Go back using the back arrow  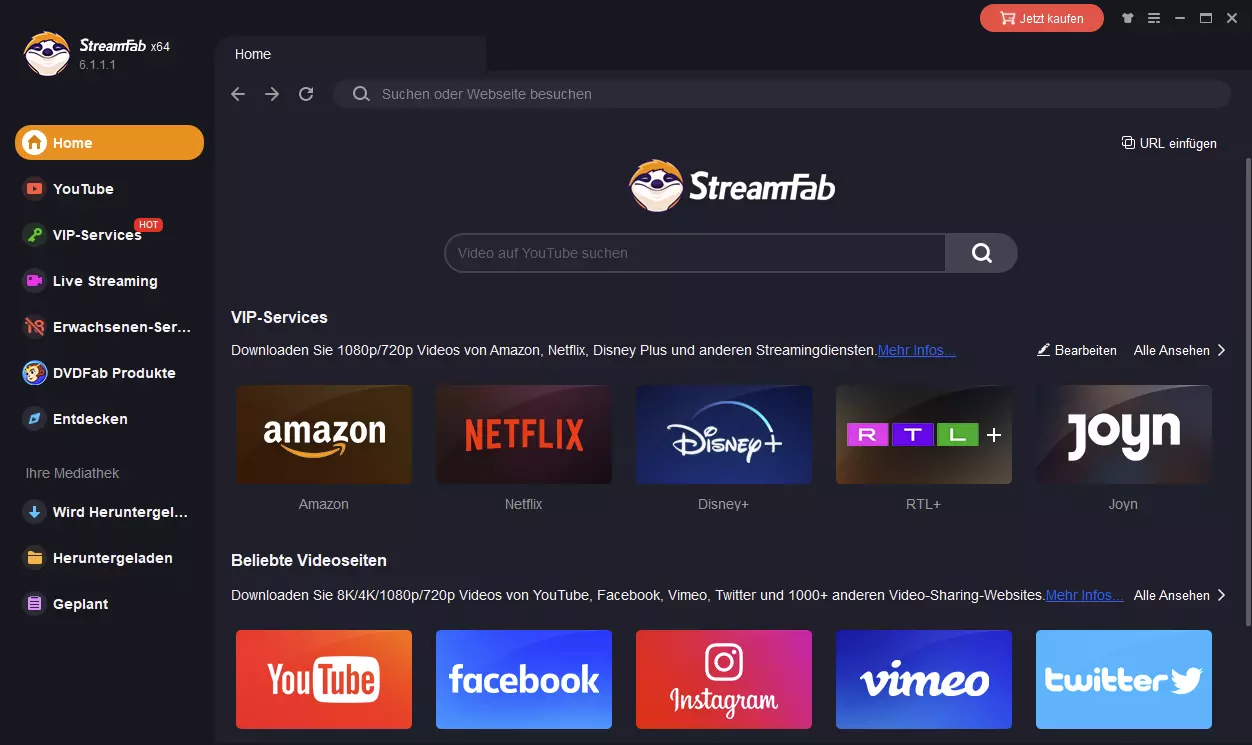pyautogui.click(x=238, y=94)
